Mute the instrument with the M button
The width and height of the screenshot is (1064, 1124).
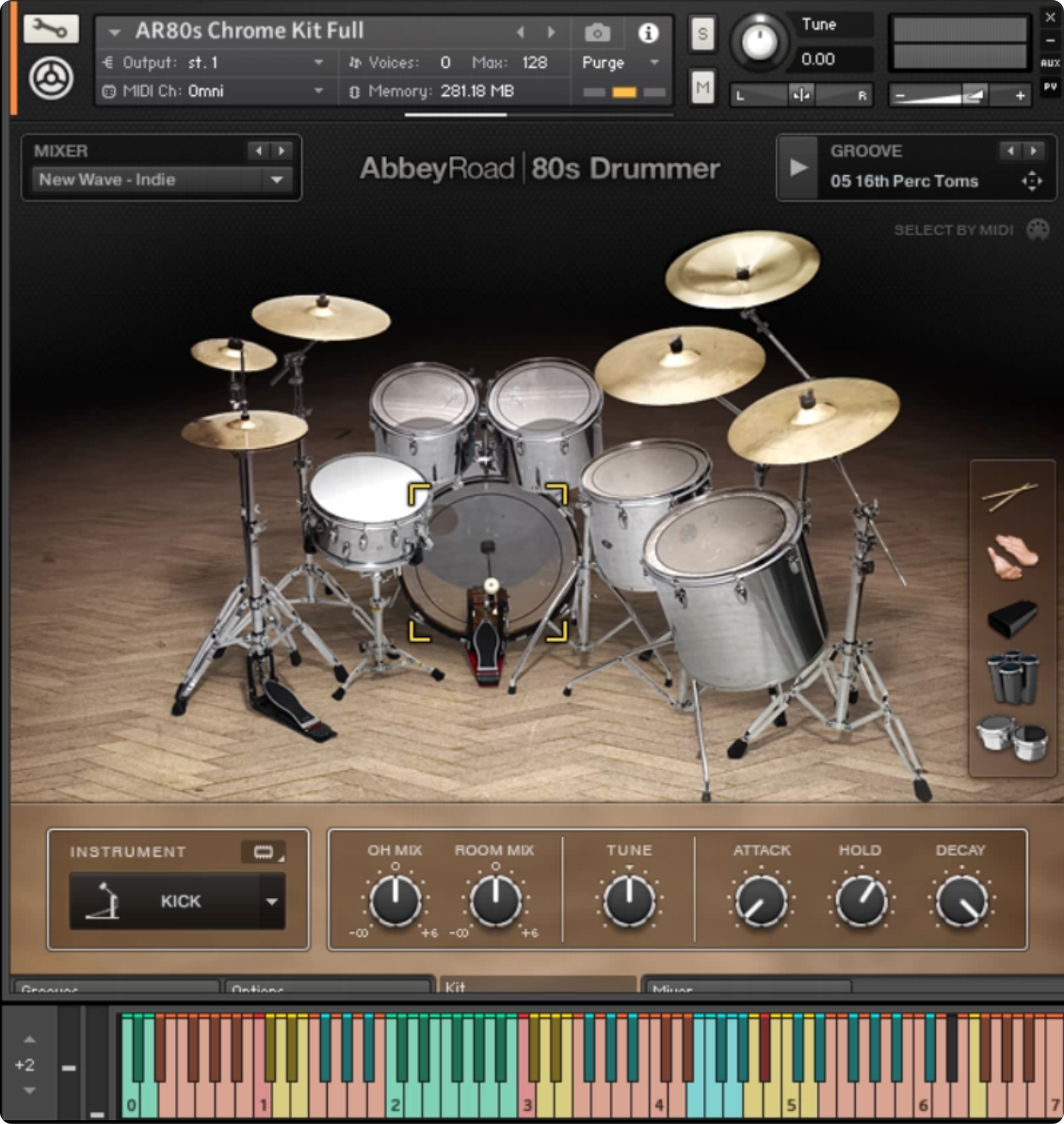point(702,88)
